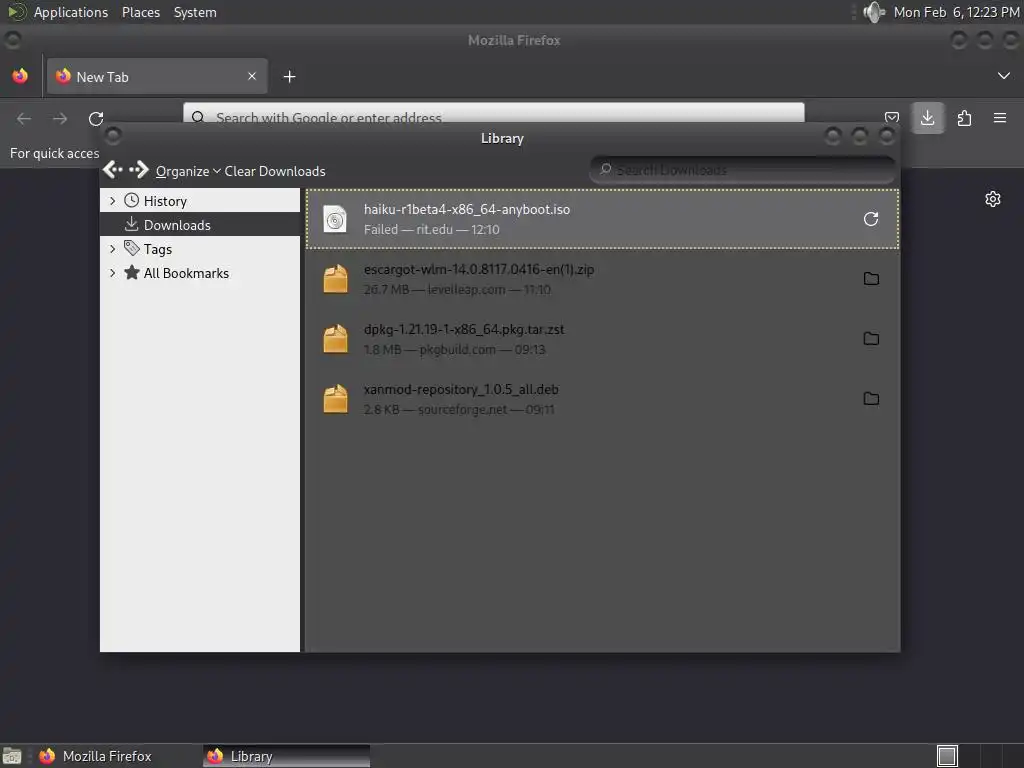Select haiku-r1beta4-x86_64-anyboot.iso file name

click(467, 209)
